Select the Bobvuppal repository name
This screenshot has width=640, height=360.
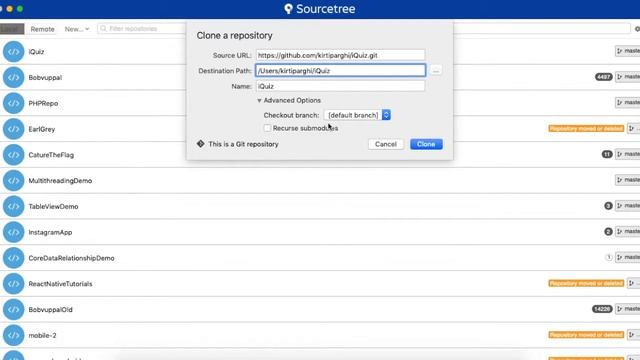click(45, 78)
